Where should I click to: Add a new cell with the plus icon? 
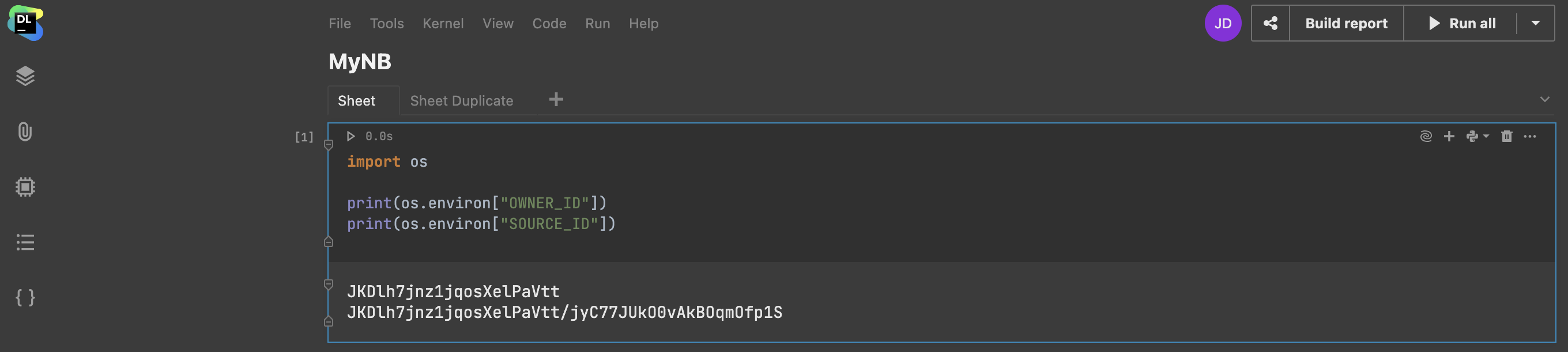1449,136
